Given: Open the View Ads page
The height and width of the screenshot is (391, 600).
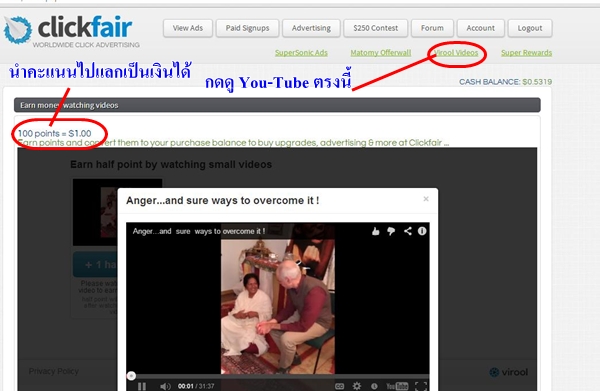Looking at the screenshot, I should (188, 28).
